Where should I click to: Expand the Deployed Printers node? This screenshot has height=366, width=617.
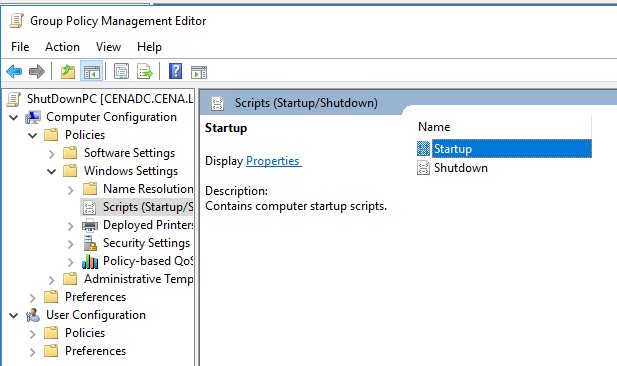tap(70, 226)
